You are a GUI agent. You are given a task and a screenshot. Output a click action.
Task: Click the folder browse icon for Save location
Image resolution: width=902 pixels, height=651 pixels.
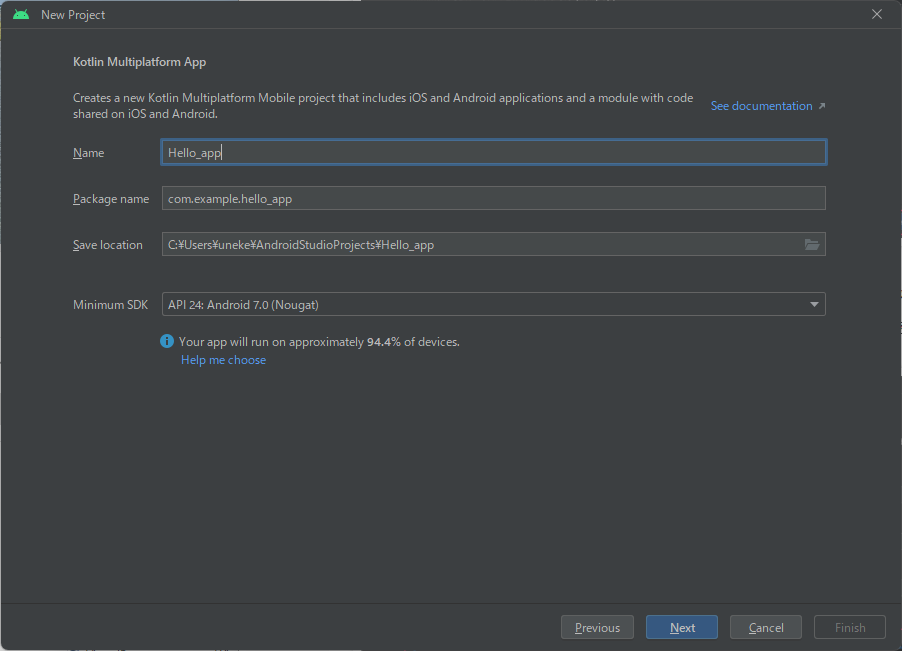811,245
